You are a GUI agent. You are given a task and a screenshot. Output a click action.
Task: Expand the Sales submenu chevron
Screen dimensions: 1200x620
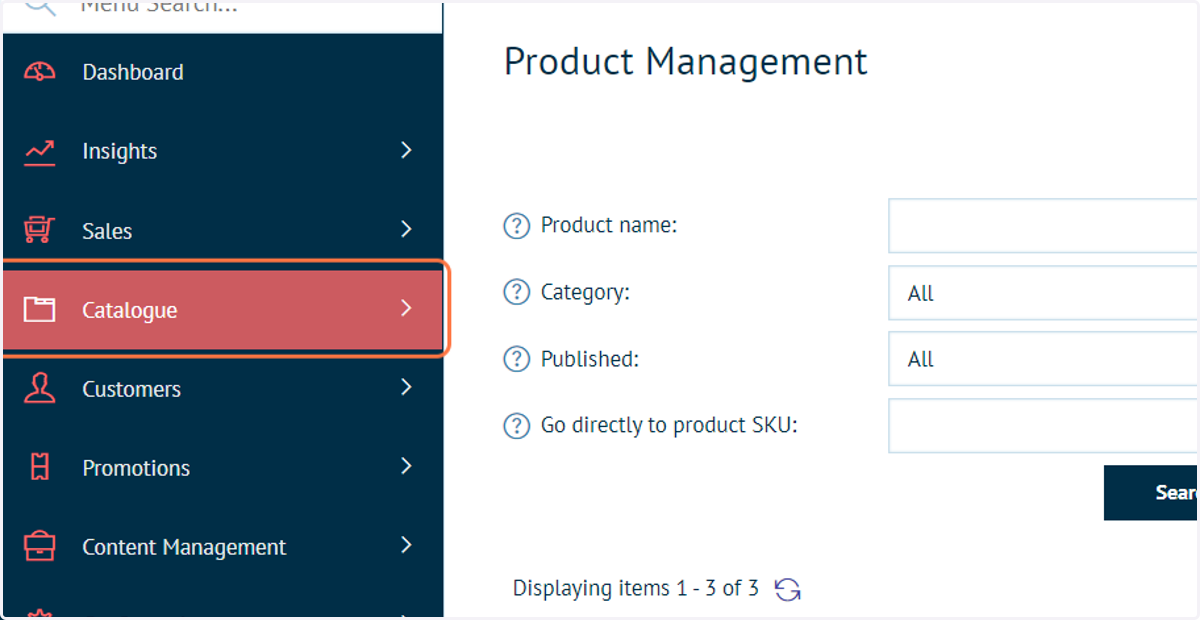click(x=406, y=229)
